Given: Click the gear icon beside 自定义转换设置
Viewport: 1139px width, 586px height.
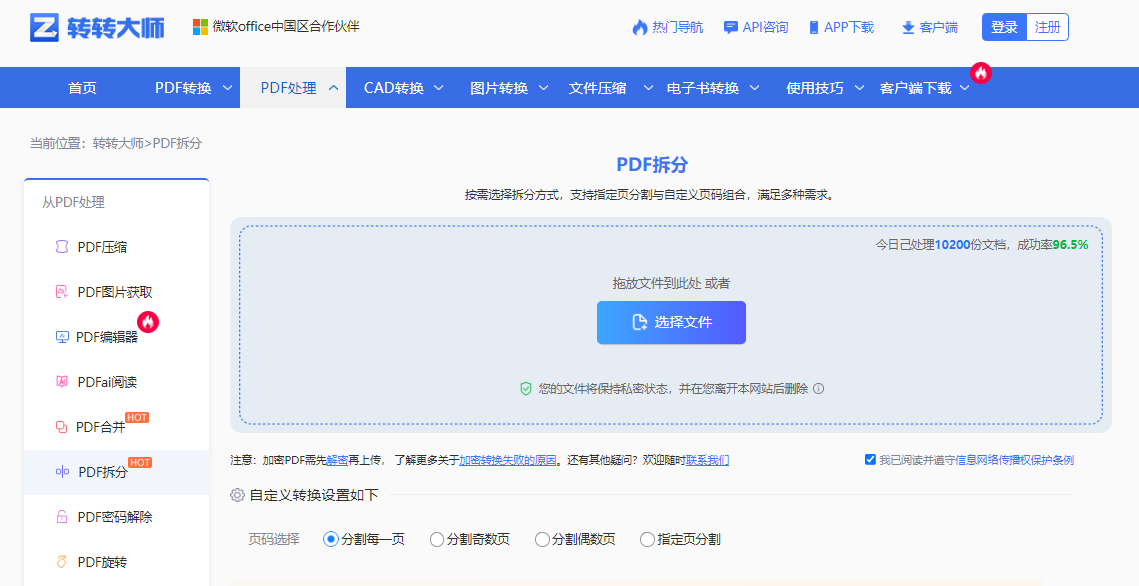Looking at the screenshot, I should pos(237,495).
